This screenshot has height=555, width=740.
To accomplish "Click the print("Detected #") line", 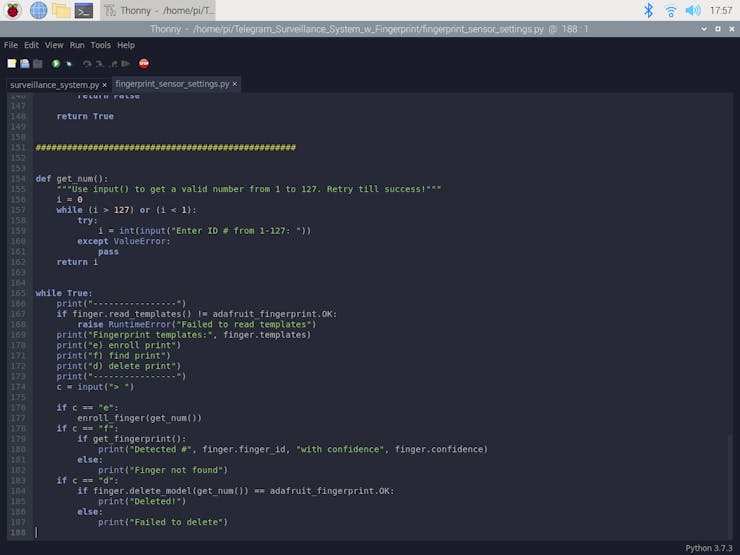I will coord(293,449).
